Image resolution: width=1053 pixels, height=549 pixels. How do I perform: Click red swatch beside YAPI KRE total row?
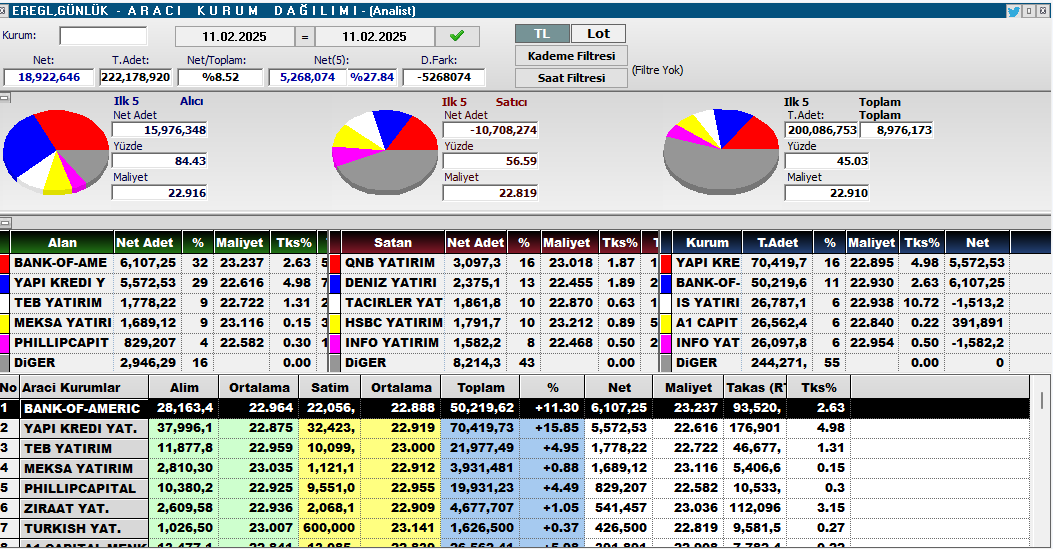coord(666,263)
